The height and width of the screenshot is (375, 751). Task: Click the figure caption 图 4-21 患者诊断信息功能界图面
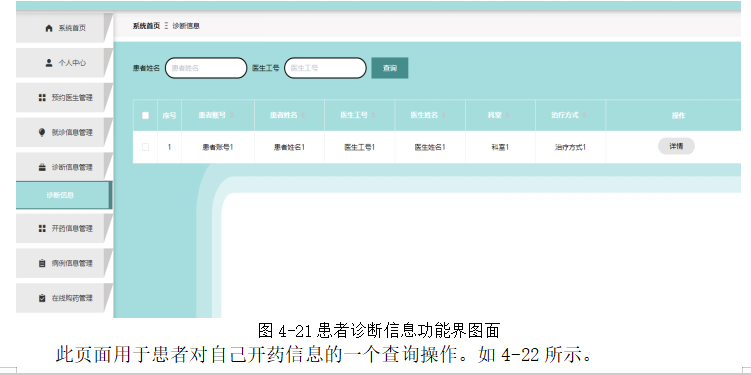379,330
